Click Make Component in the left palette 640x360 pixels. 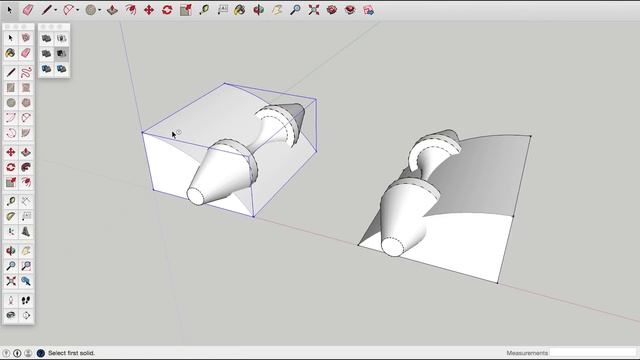click(x=26, y=38)
